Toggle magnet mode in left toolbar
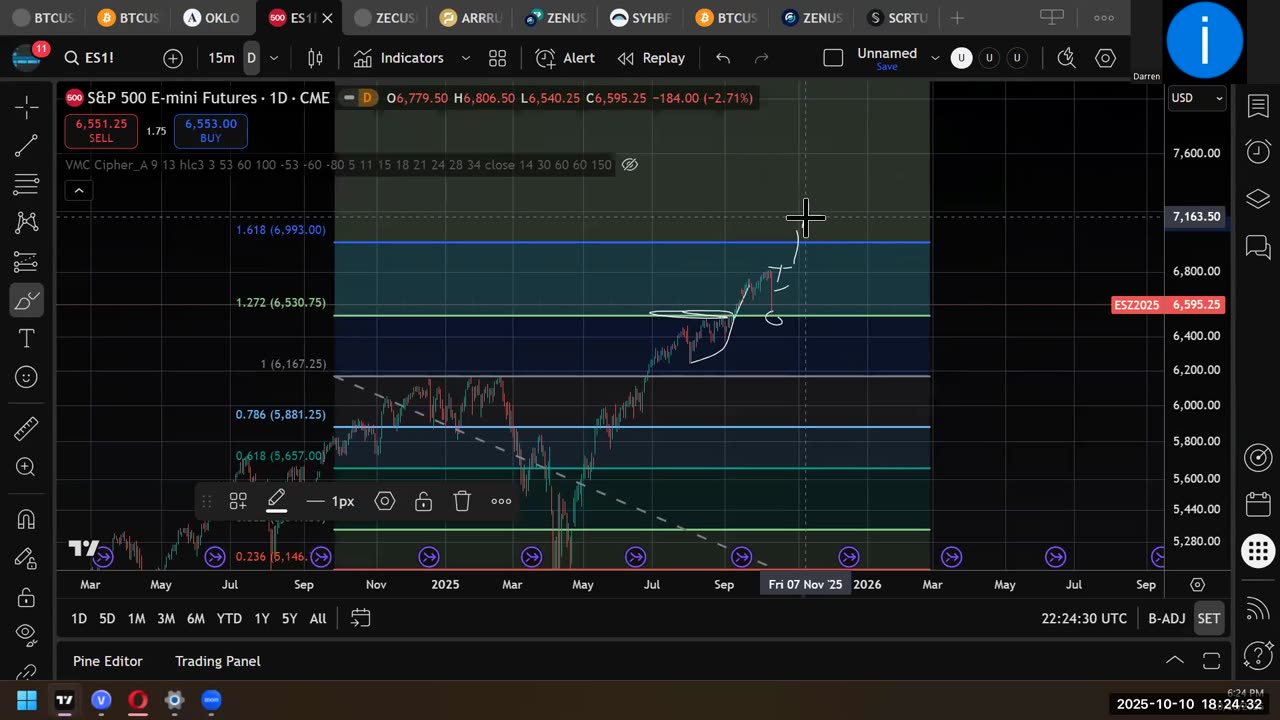 pos(27,519)
